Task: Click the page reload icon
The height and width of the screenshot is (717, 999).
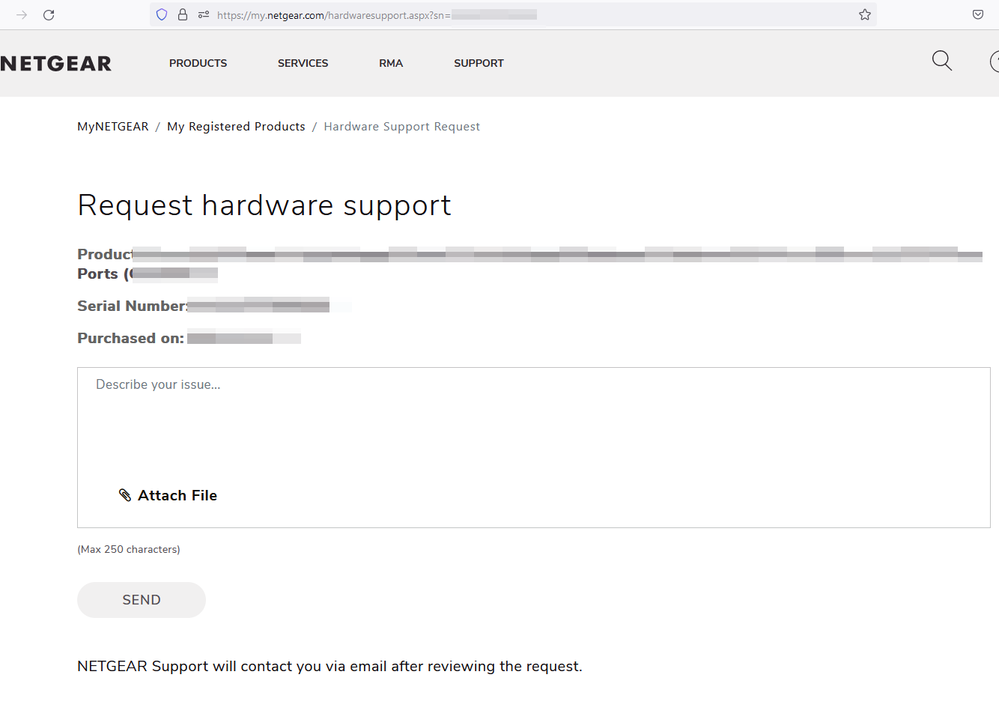Action: [x=47, y=14]
